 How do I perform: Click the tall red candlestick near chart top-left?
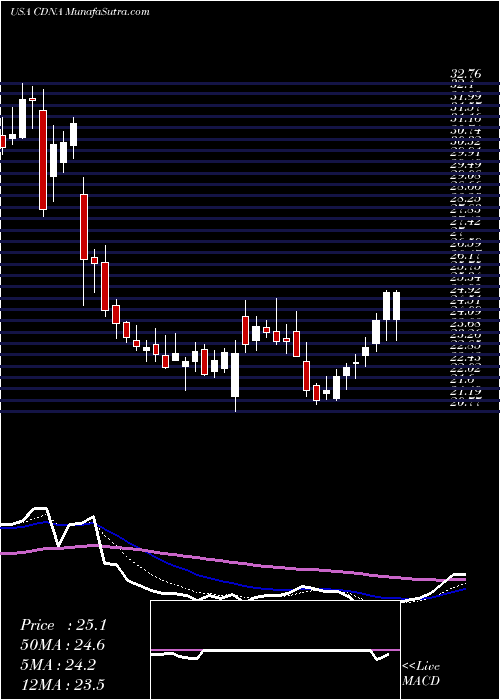point(43,159)
